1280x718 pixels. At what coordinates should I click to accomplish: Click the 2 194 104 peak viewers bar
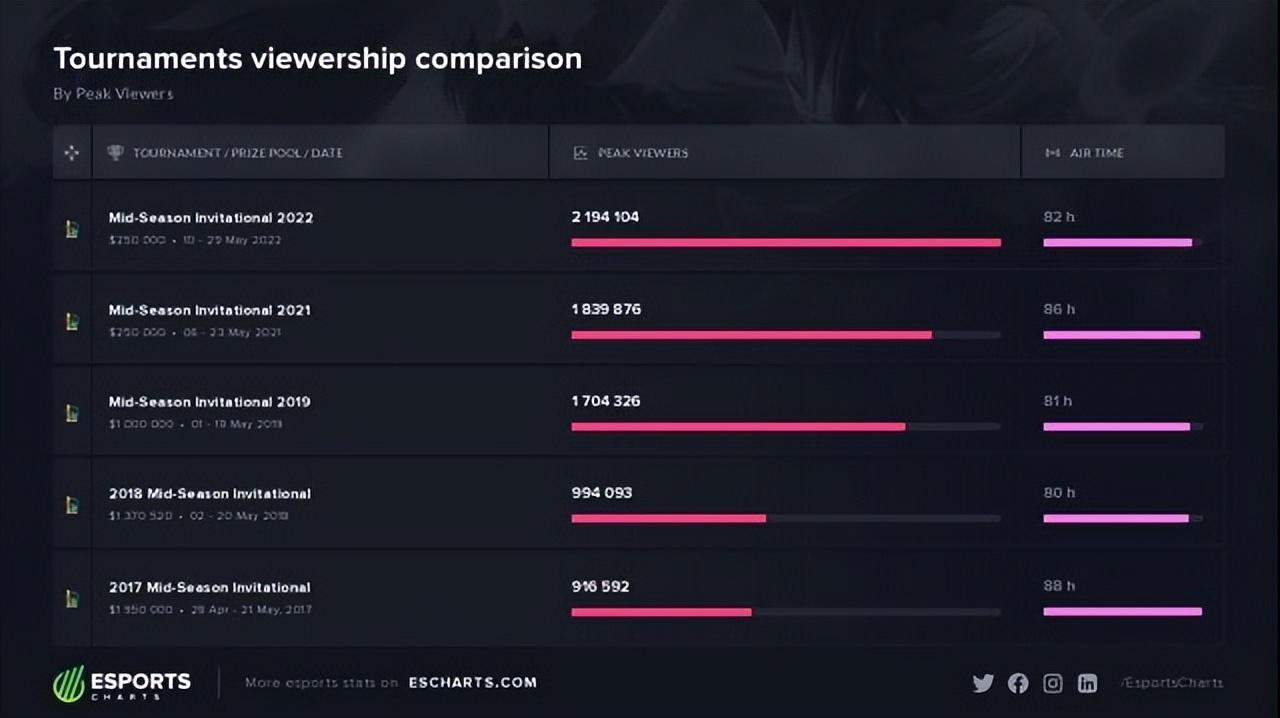785,242
